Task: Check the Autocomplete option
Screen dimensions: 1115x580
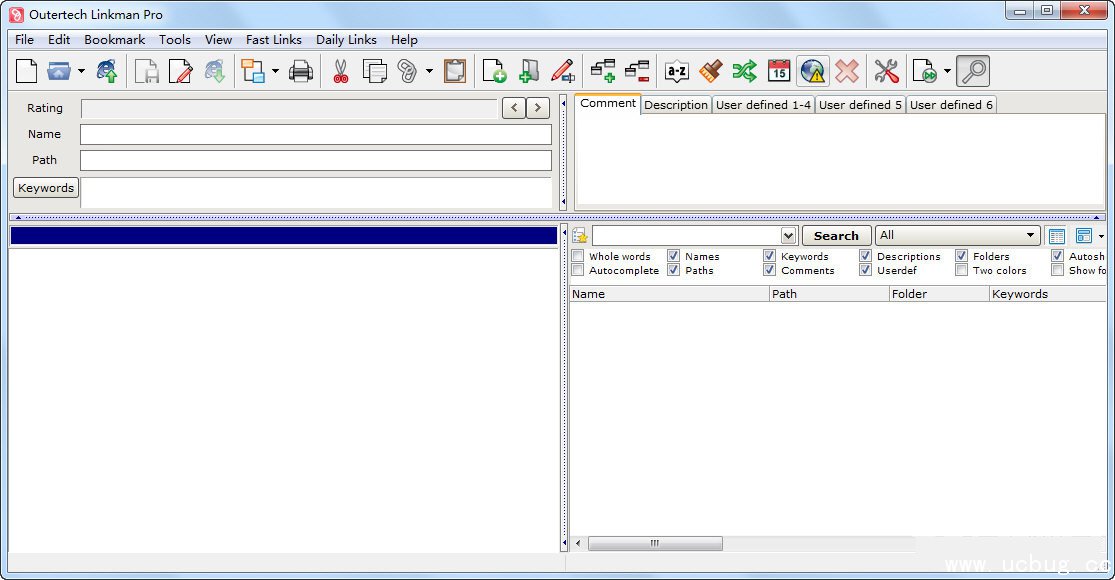Action: point(578,270)
